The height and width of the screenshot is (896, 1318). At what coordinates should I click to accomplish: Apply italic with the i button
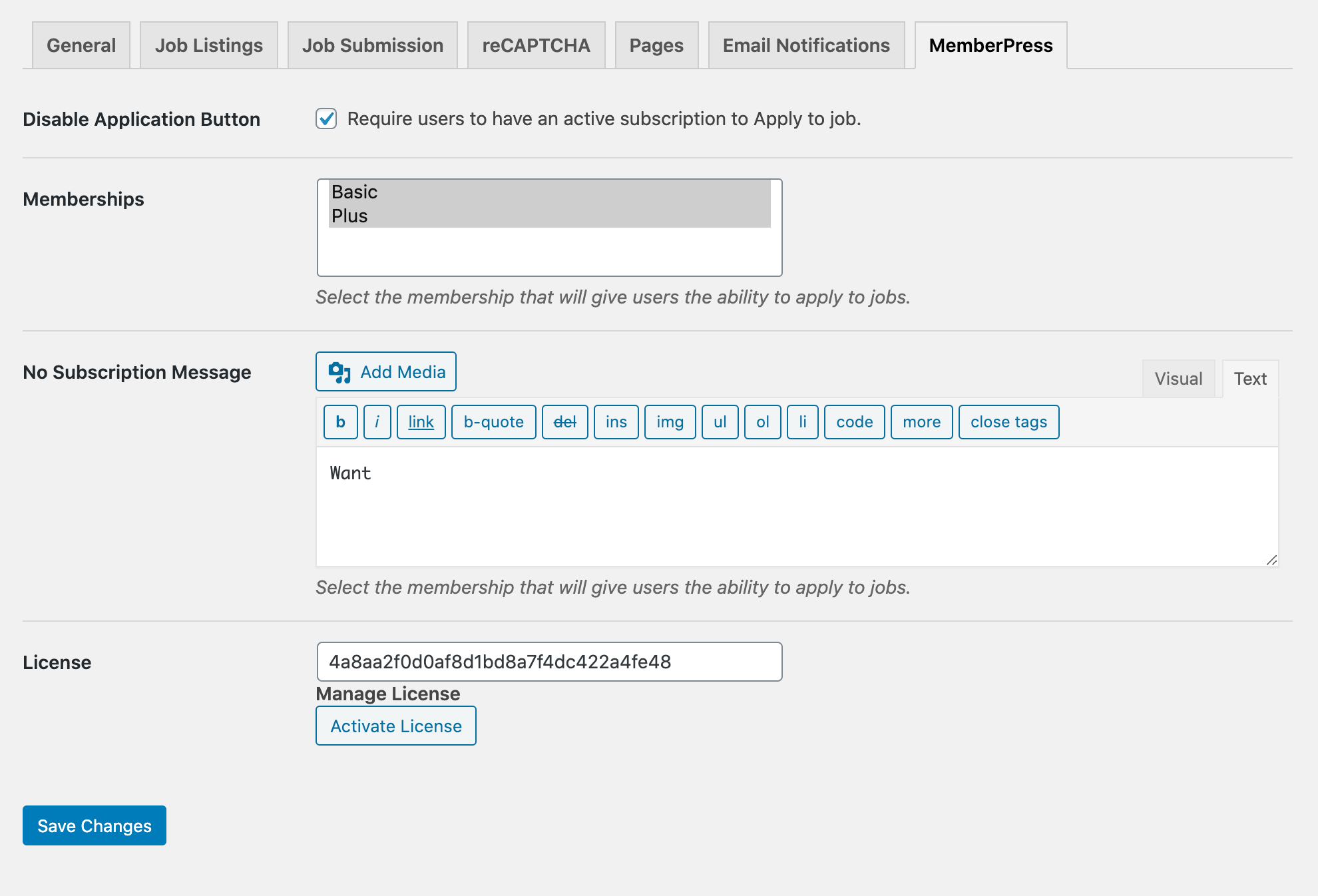click(377, 422)
